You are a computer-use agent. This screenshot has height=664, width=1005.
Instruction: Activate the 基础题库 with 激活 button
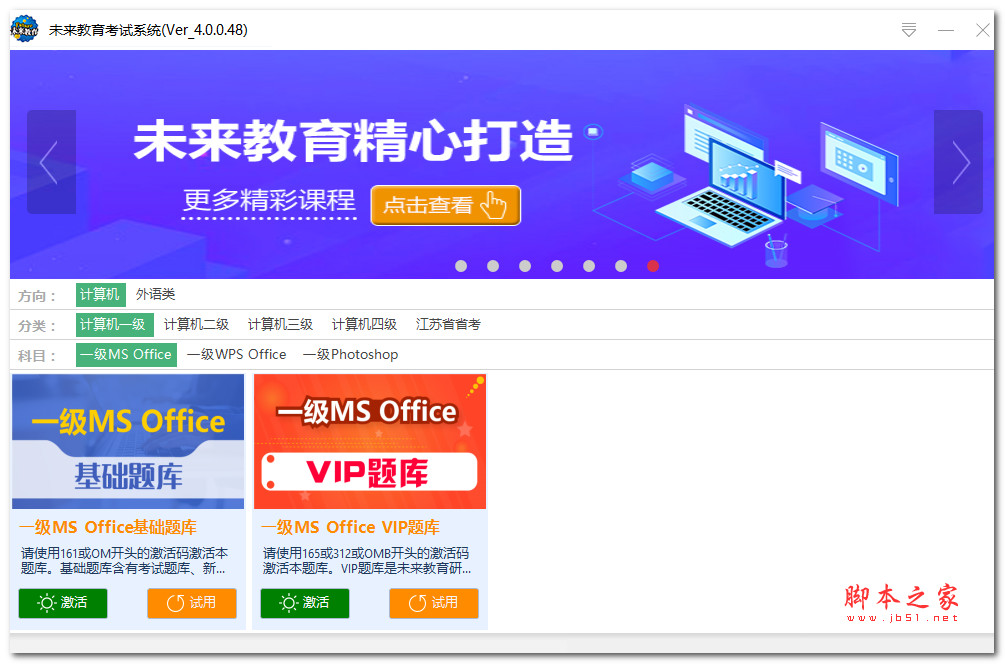tap(63, 603)
